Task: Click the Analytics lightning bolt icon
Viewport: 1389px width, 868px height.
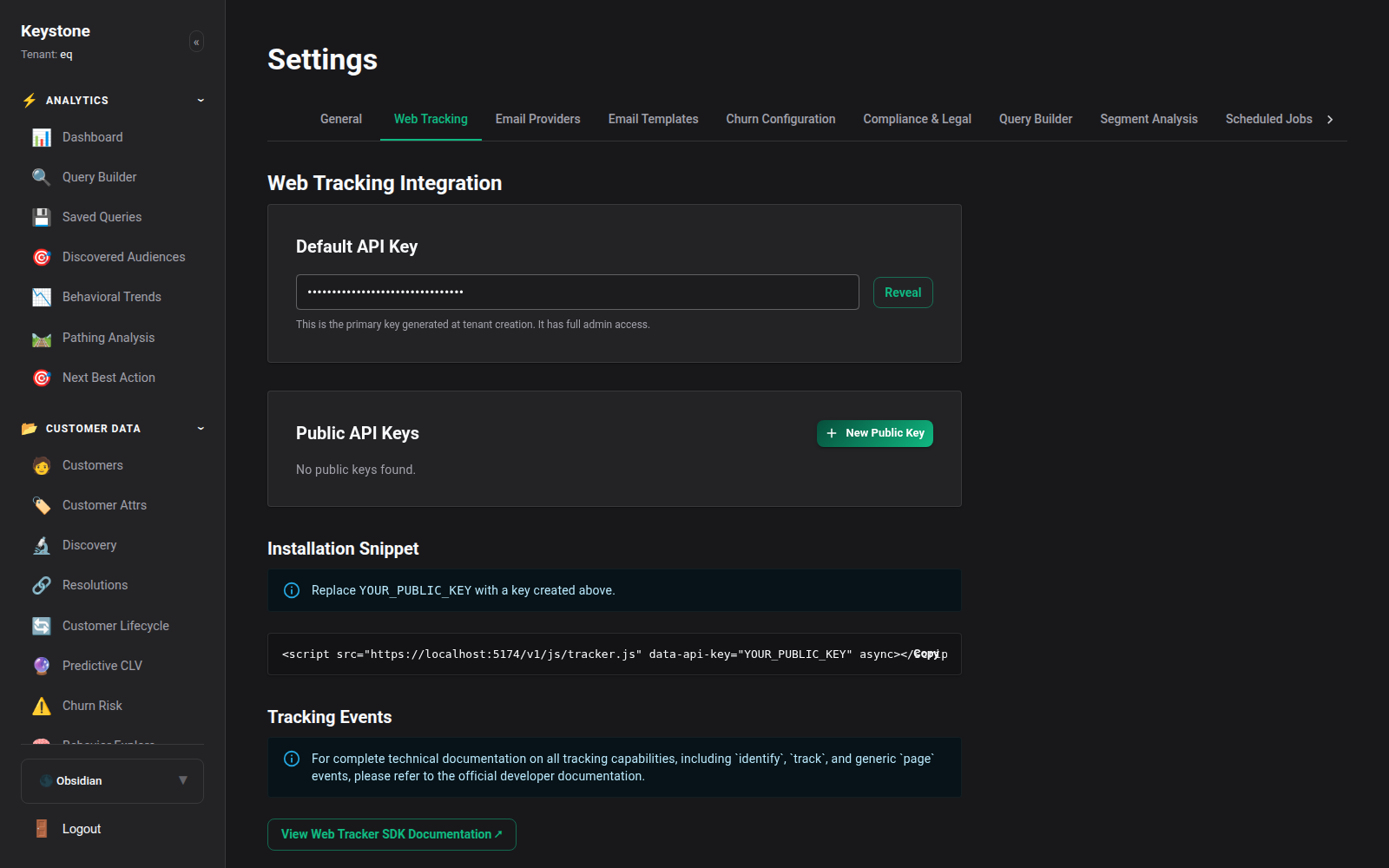Action: tap(30, 100)
